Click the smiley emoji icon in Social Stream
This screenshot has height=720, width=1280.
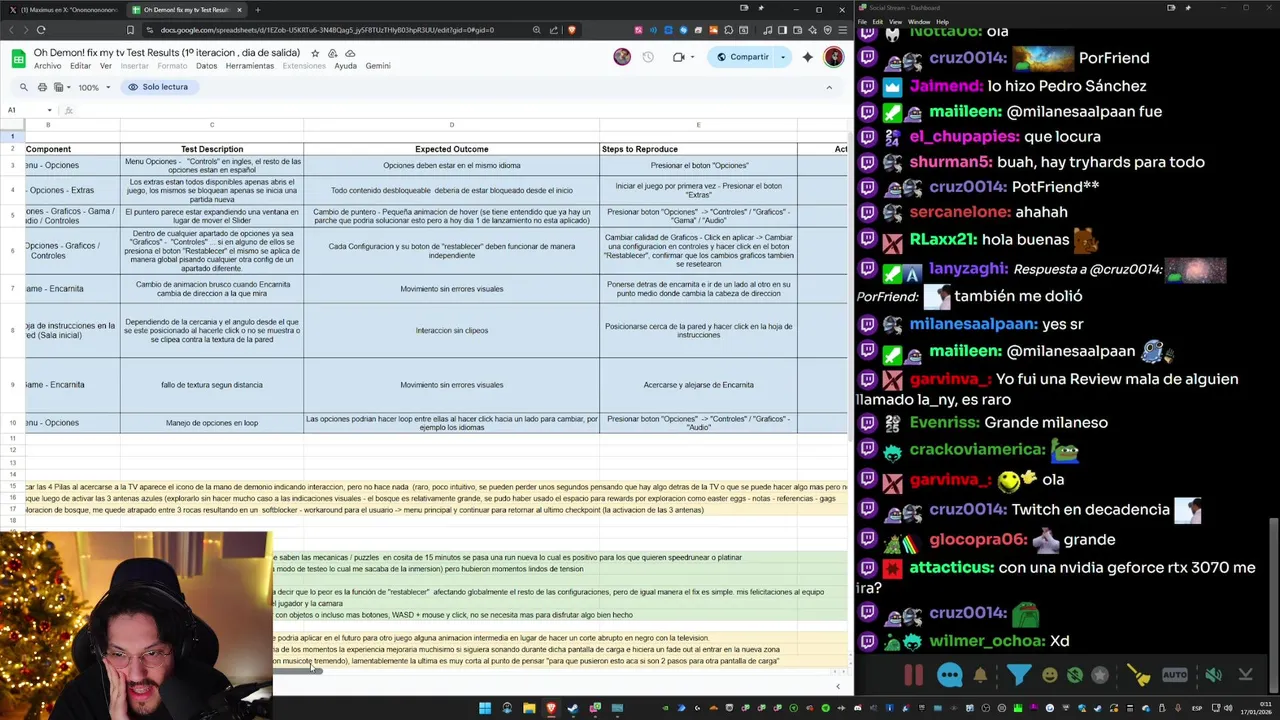click(x=1050, y=675)
